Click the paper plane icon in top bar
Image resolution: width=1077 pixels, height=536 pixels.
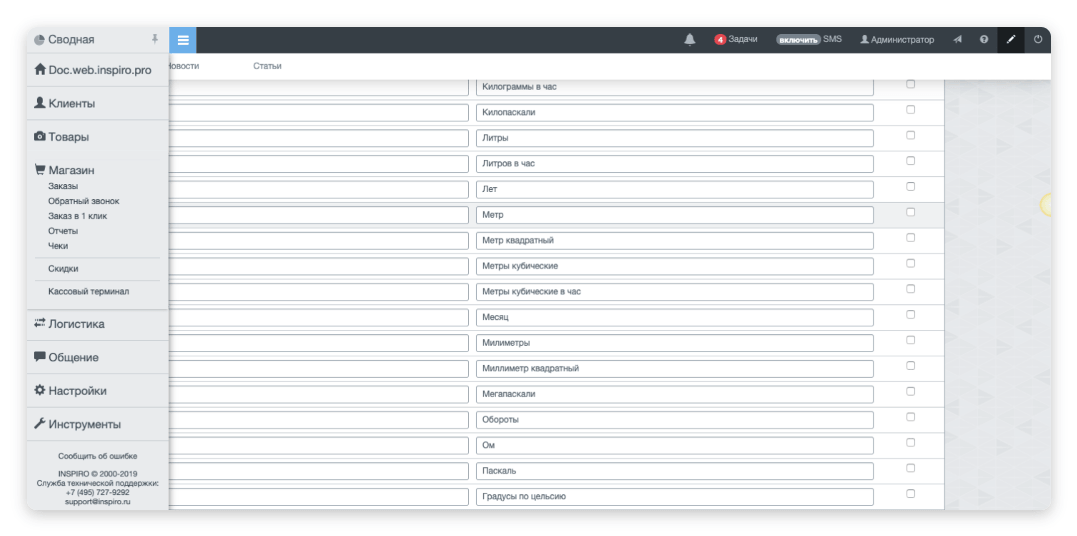click(957, 40)
